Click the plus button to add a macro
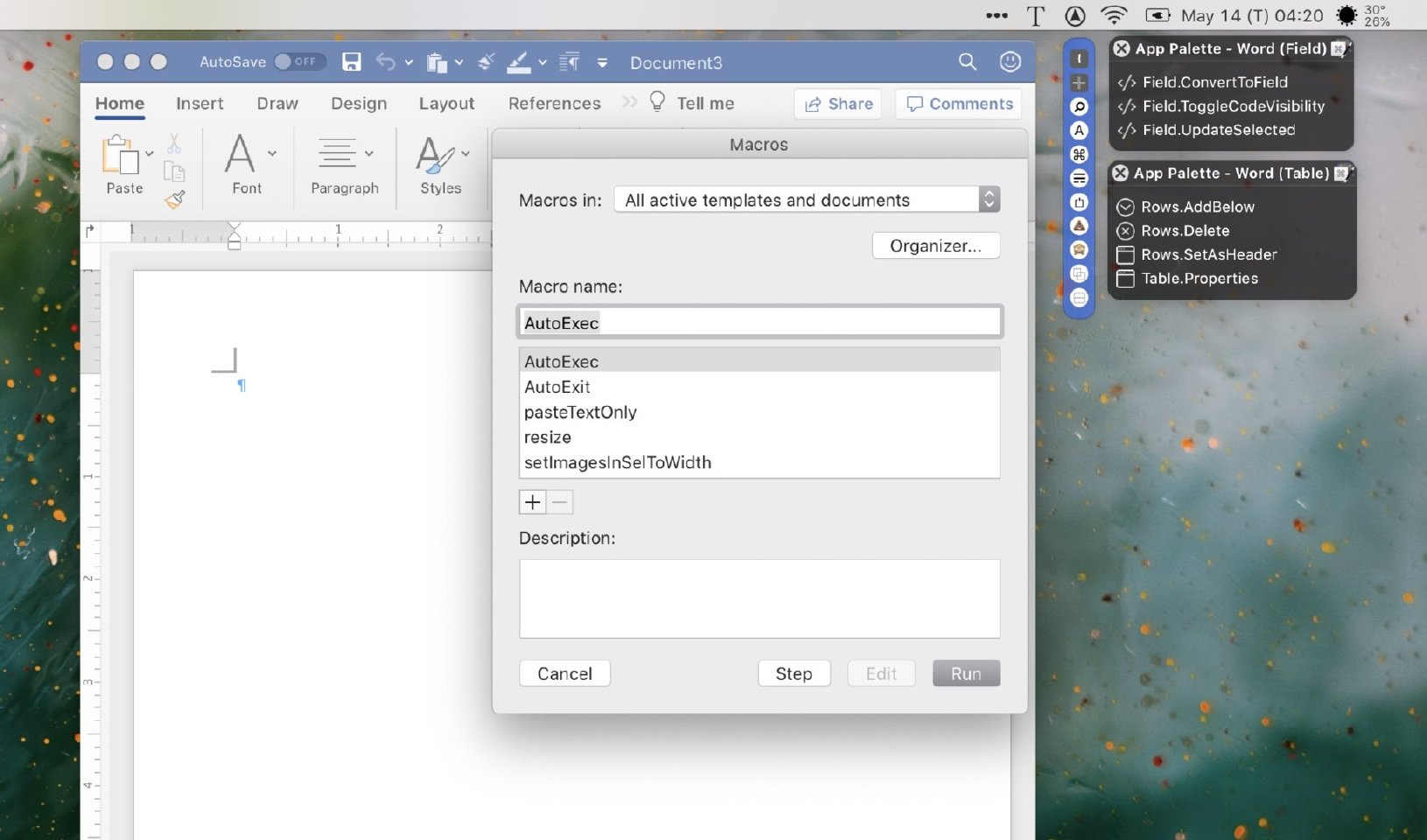Viewport: 1427px width, 840px height. (532, 502)
